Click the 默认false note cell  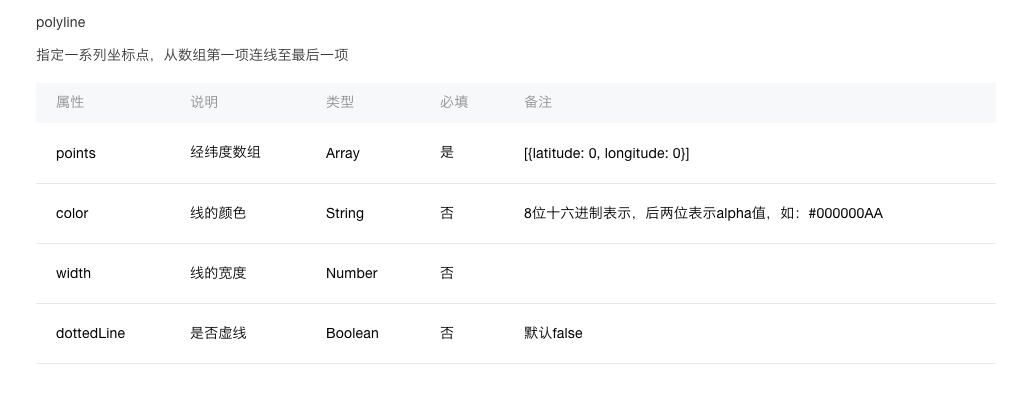coord(553,333)
